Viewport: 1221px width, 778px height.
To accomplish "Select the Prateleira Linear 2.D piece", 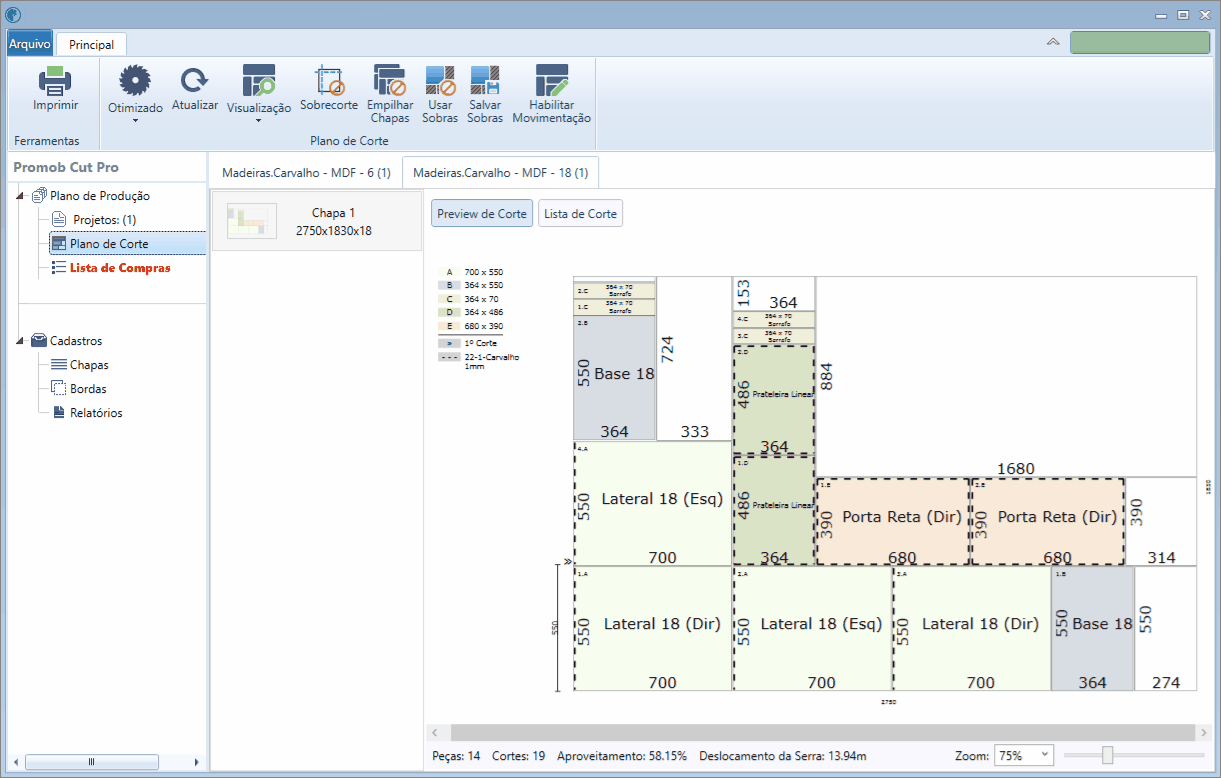I will tap(774, 400).
